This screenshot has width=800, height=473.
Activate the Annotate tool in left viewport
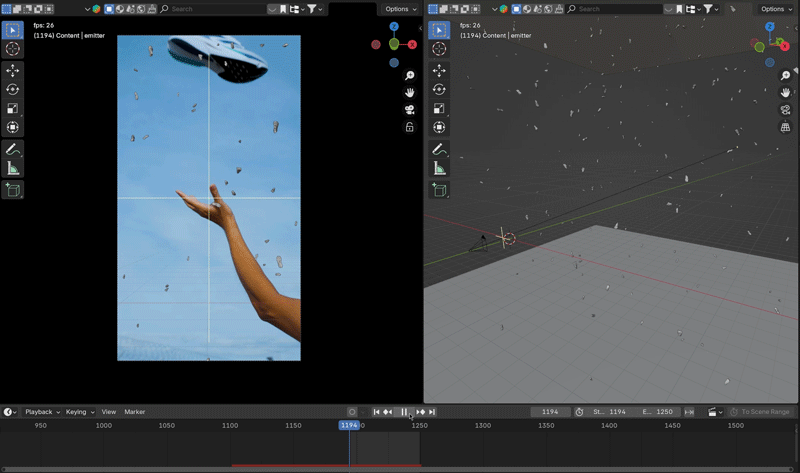point(13,149)
